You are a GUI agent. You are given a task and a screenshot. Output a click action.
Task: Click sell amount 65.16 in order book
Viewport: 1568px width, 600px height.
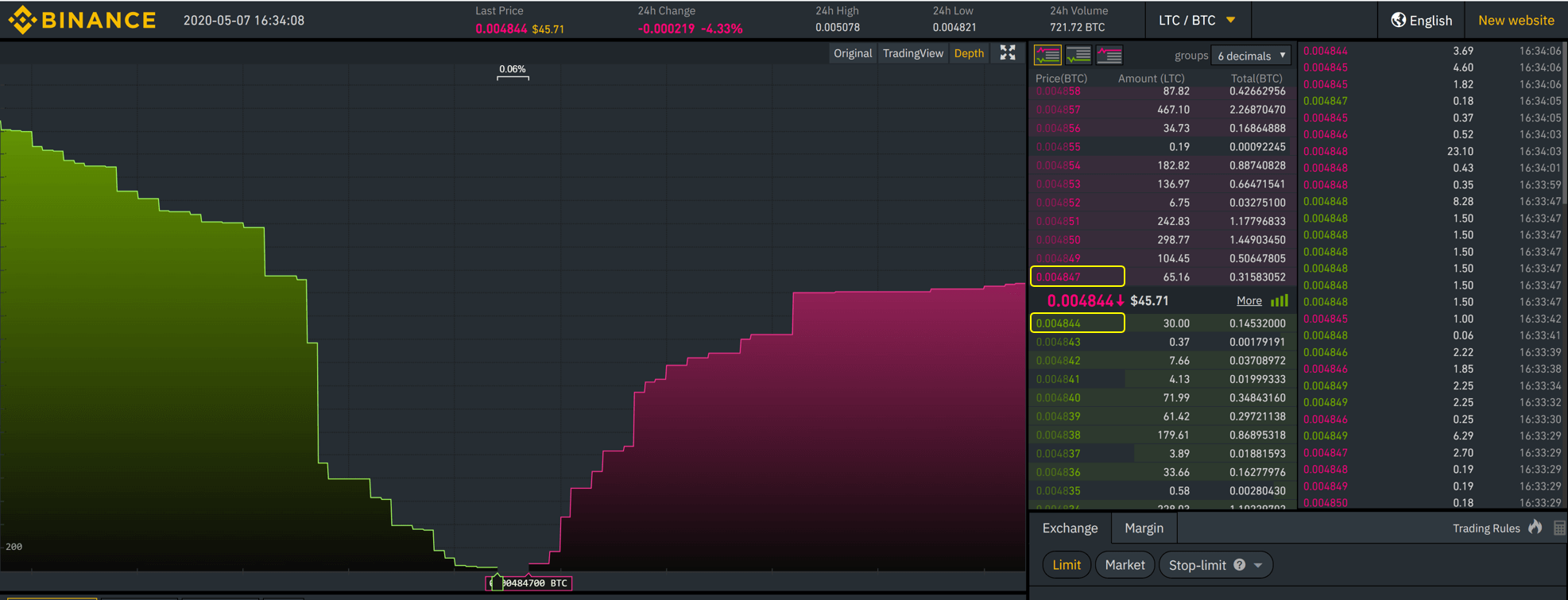point(1175,277)
